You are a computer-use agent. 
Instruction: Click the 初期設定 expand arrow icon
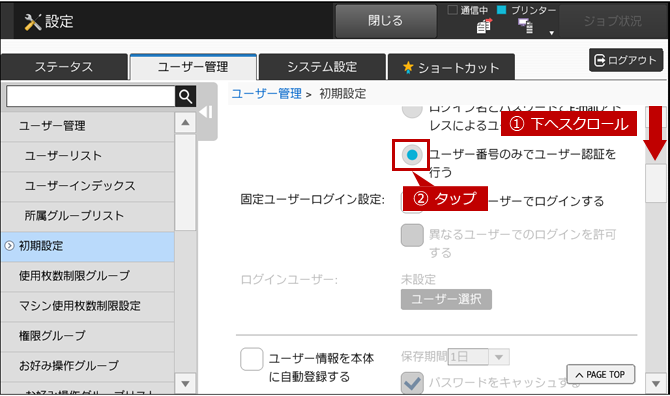click(x=9, y=246)
